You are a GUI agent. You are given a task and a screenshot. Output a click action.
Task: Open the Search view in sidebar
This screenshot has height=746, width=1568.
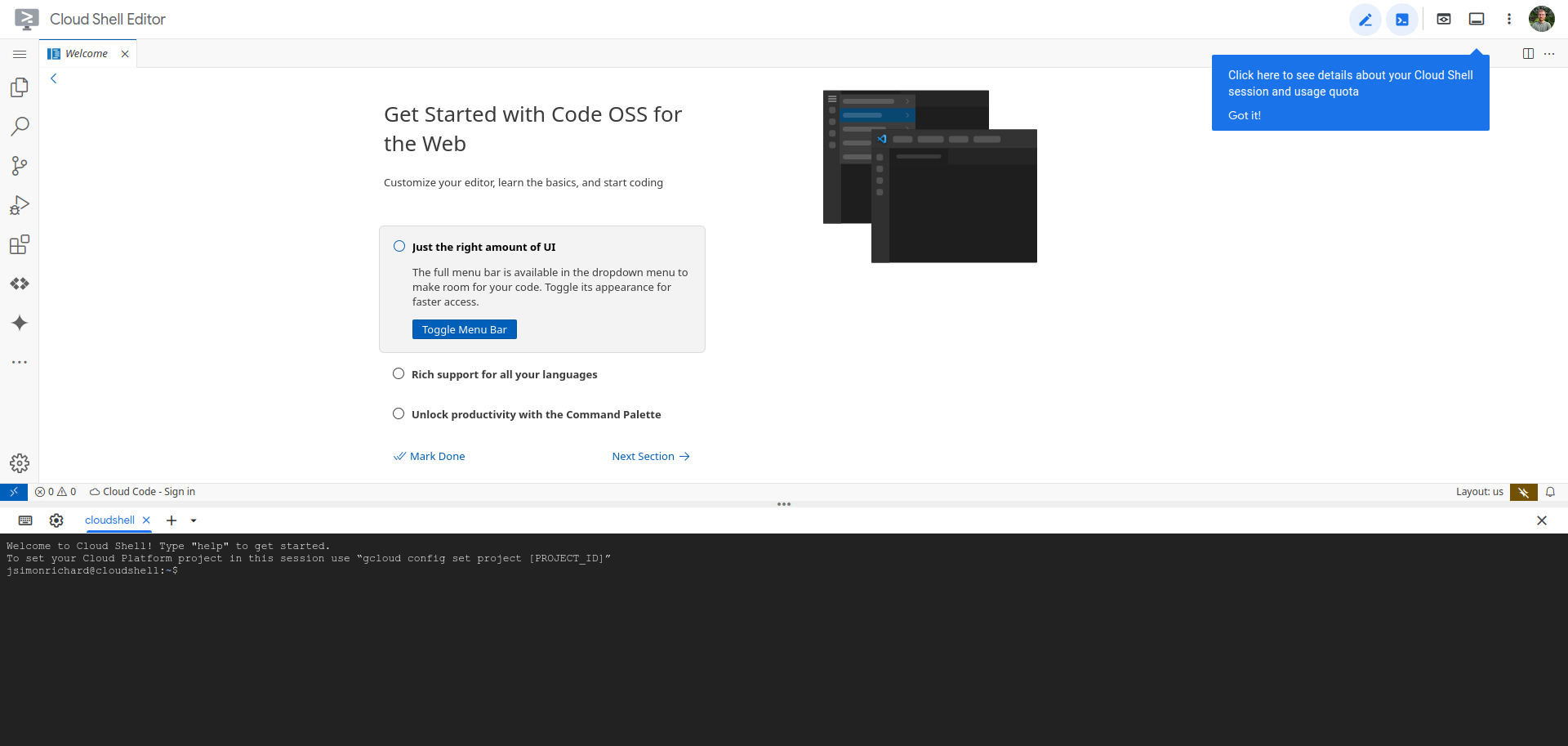(20, 127)
